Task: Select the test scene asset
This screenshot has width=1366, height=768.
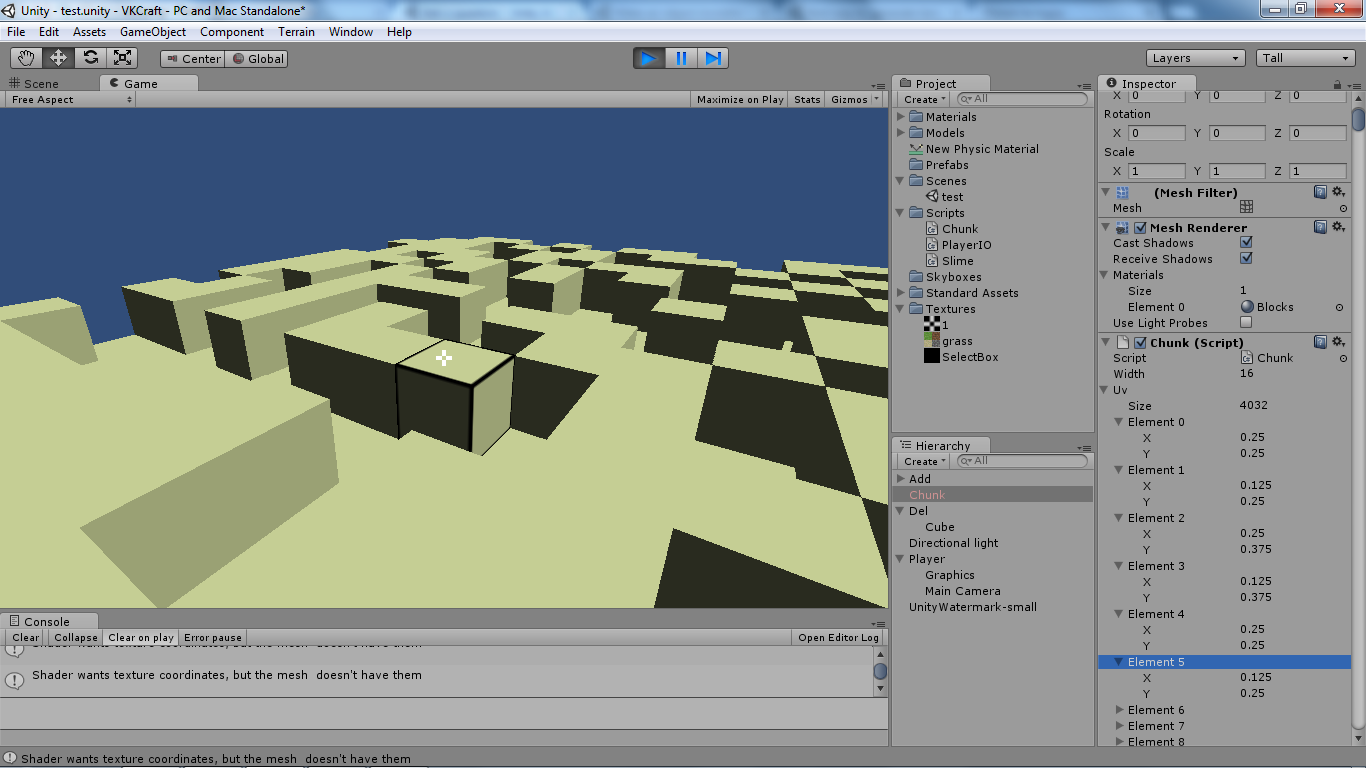Action: click(944, 197)
